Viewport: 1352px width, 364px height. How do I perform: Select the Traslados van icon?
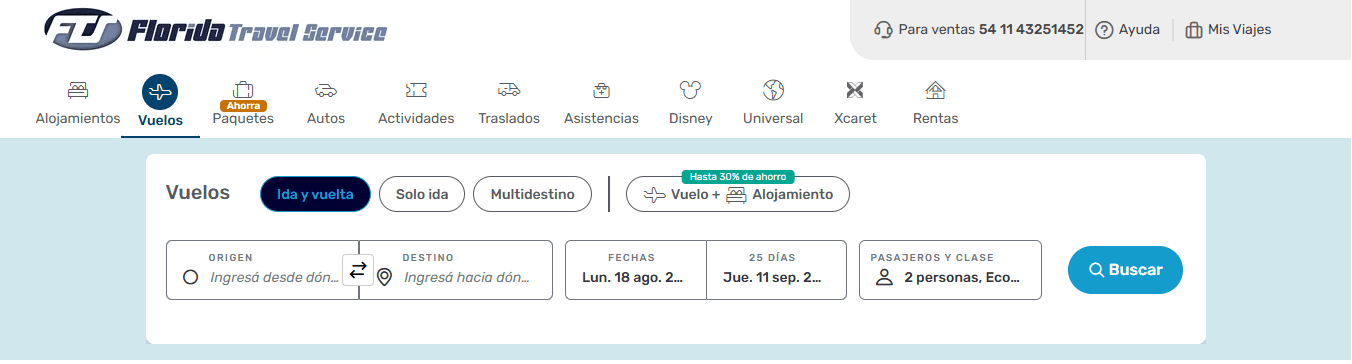(509, 90)
